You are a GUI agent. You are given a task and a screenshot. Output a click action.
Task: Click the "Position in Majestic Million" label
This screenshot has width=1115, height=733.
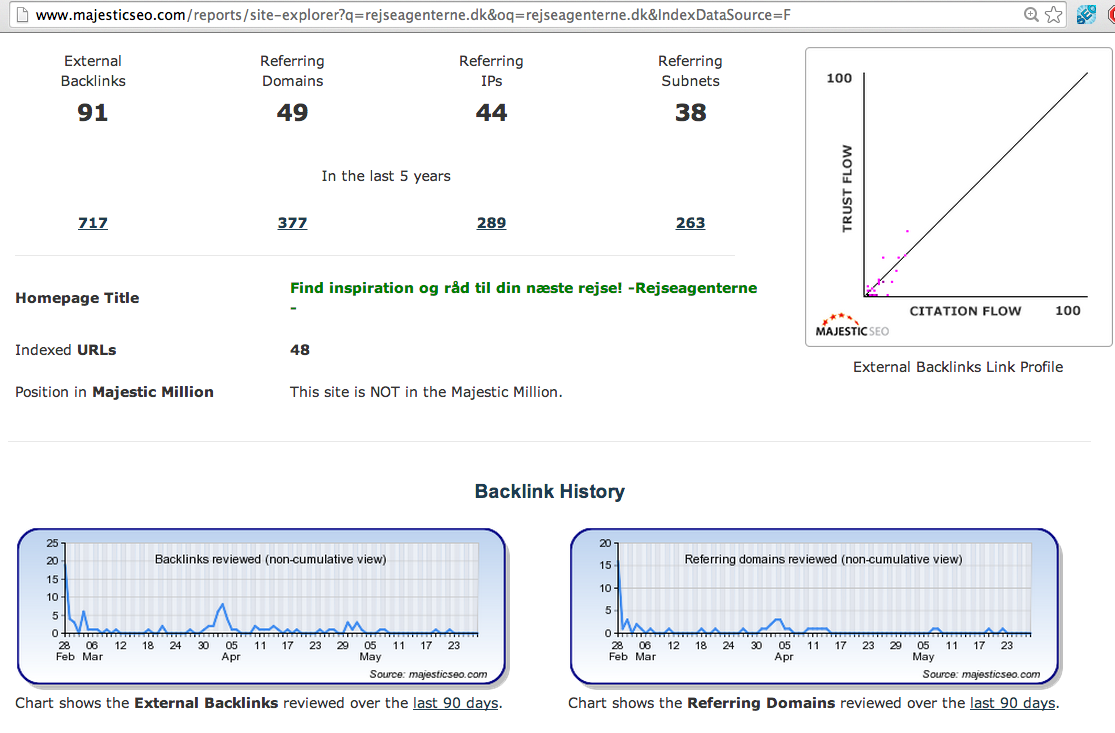[x=114, y=392]
